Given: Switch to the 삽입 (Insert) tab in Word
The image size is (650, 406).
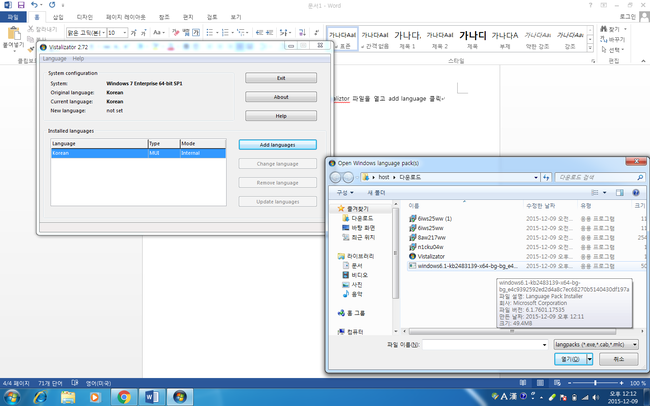Looking at the screenshot, I should click(58, 17).
